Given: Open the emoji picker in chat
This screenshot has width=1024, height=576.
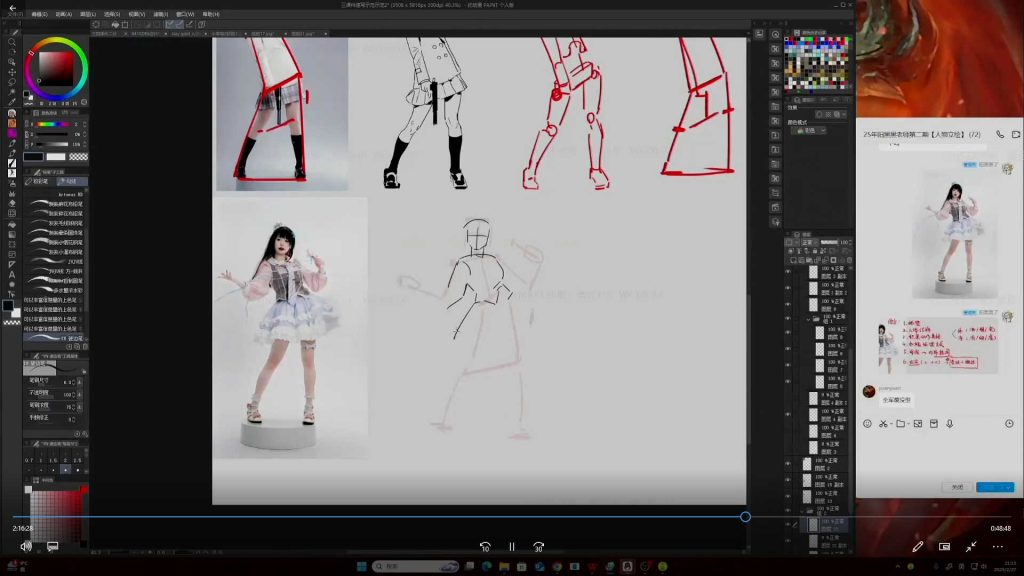Looking at the screenshot, I should (x=867, y=424).
